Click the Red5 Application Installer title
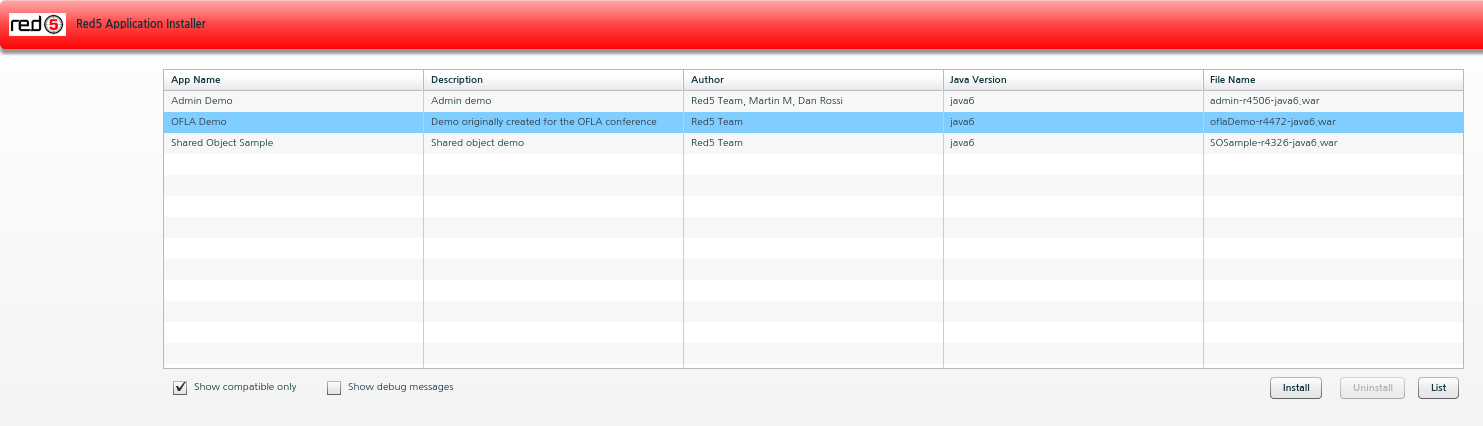1483x426 pixels. tap(141, 24)
